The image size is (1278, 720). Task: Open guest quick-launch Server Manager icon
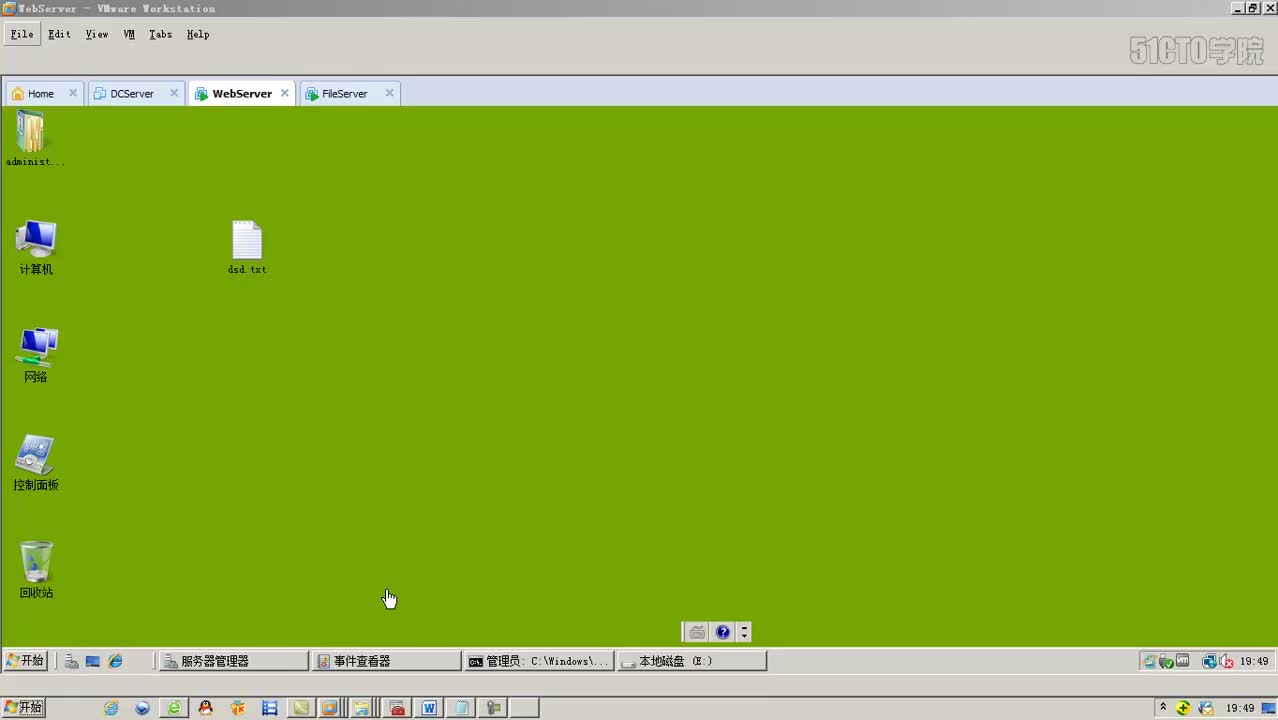click(72, 661)
